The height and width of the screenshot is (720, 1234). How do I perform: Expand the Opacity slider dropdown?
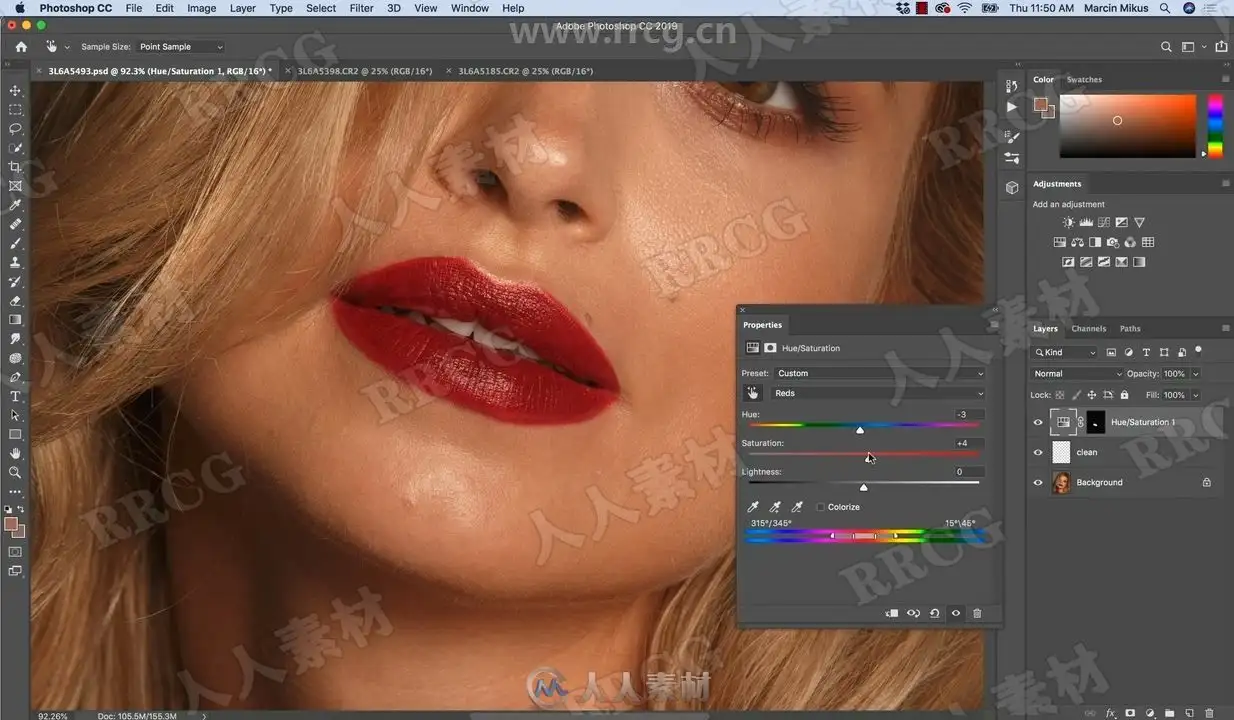(x=1195, y=374)
